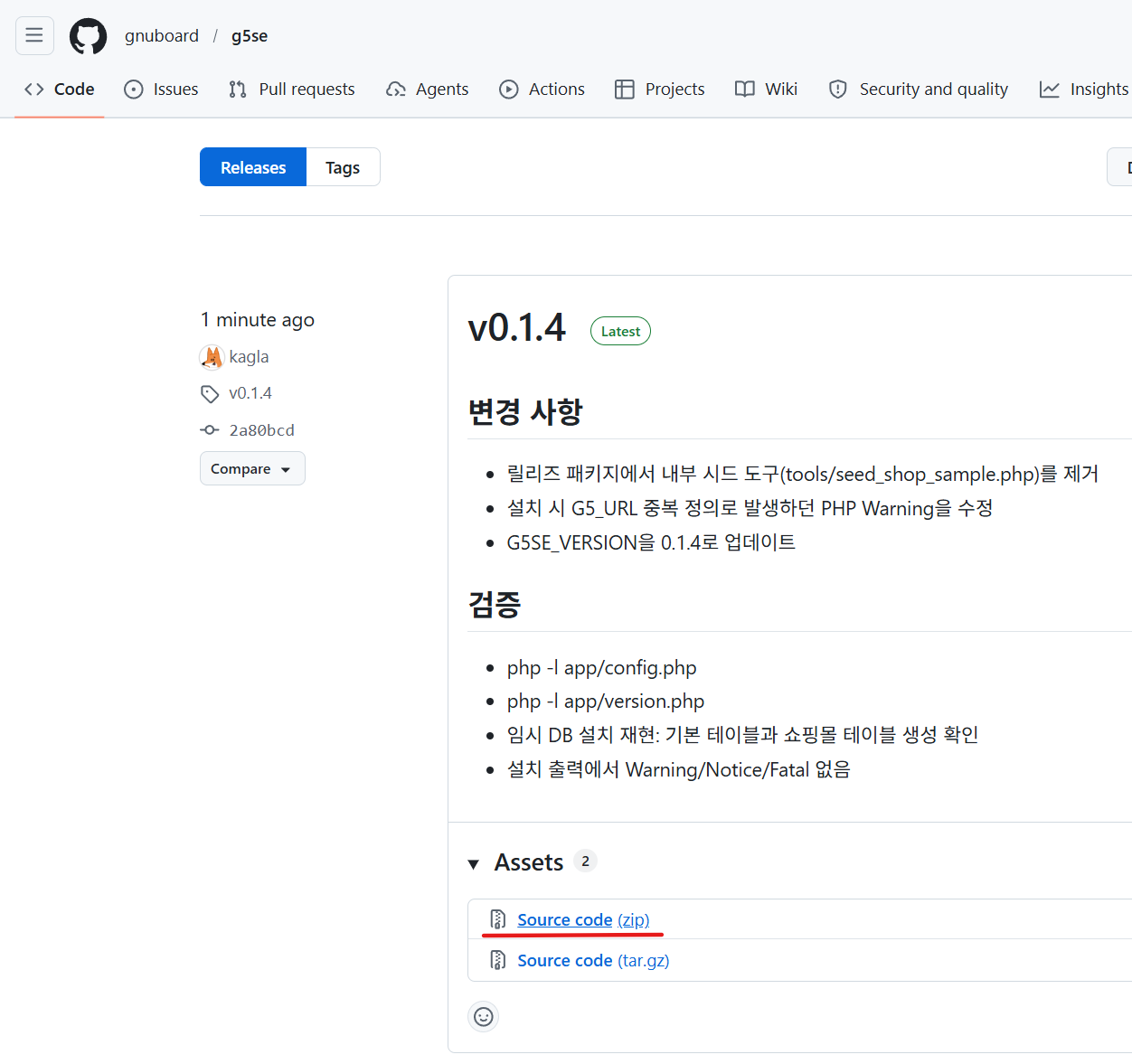Download Source code (zip)

tap(583, 919)
